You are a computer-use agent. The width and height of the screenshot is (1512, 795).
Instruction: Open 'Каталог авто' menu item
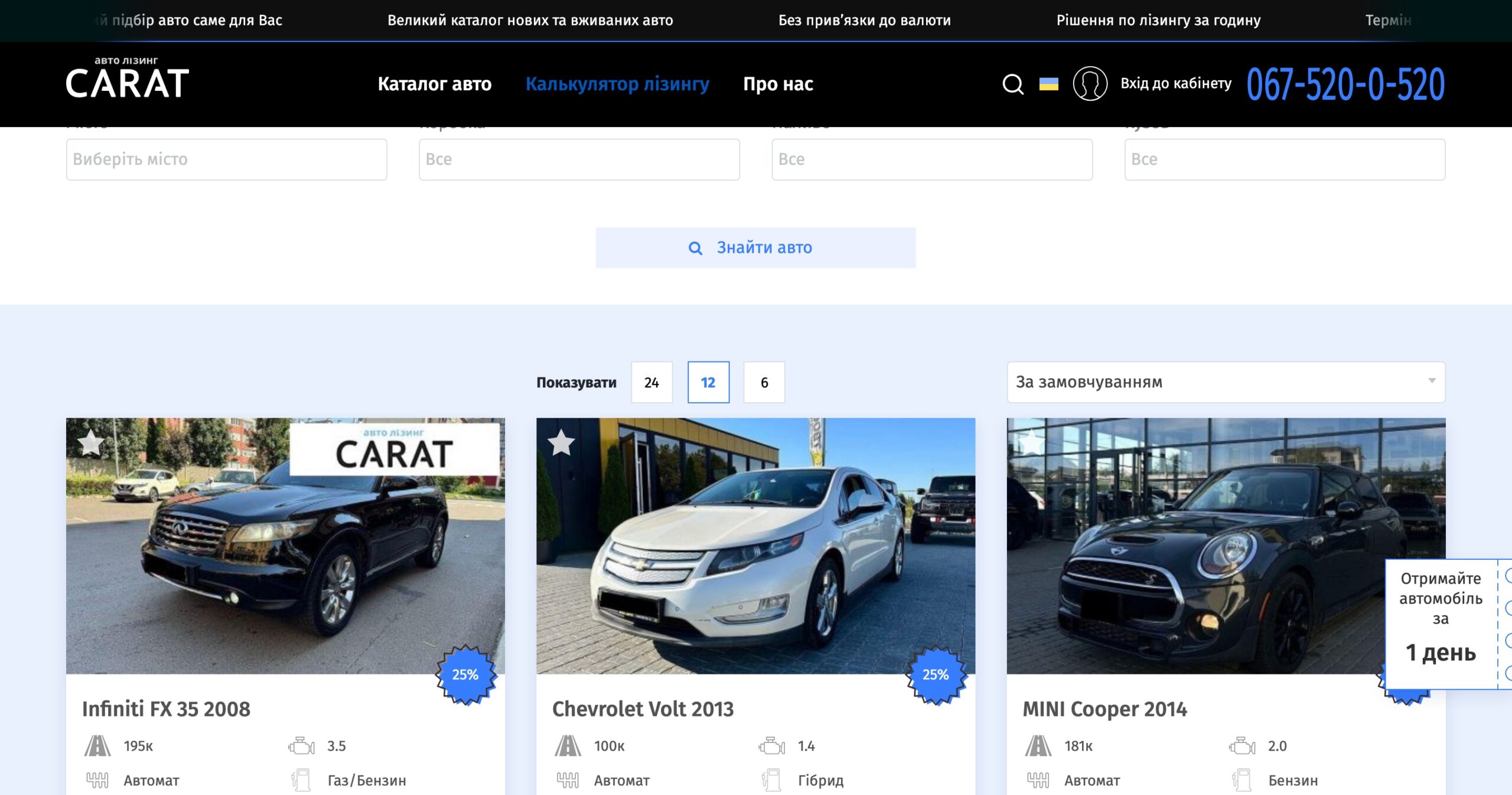[435, 84]
